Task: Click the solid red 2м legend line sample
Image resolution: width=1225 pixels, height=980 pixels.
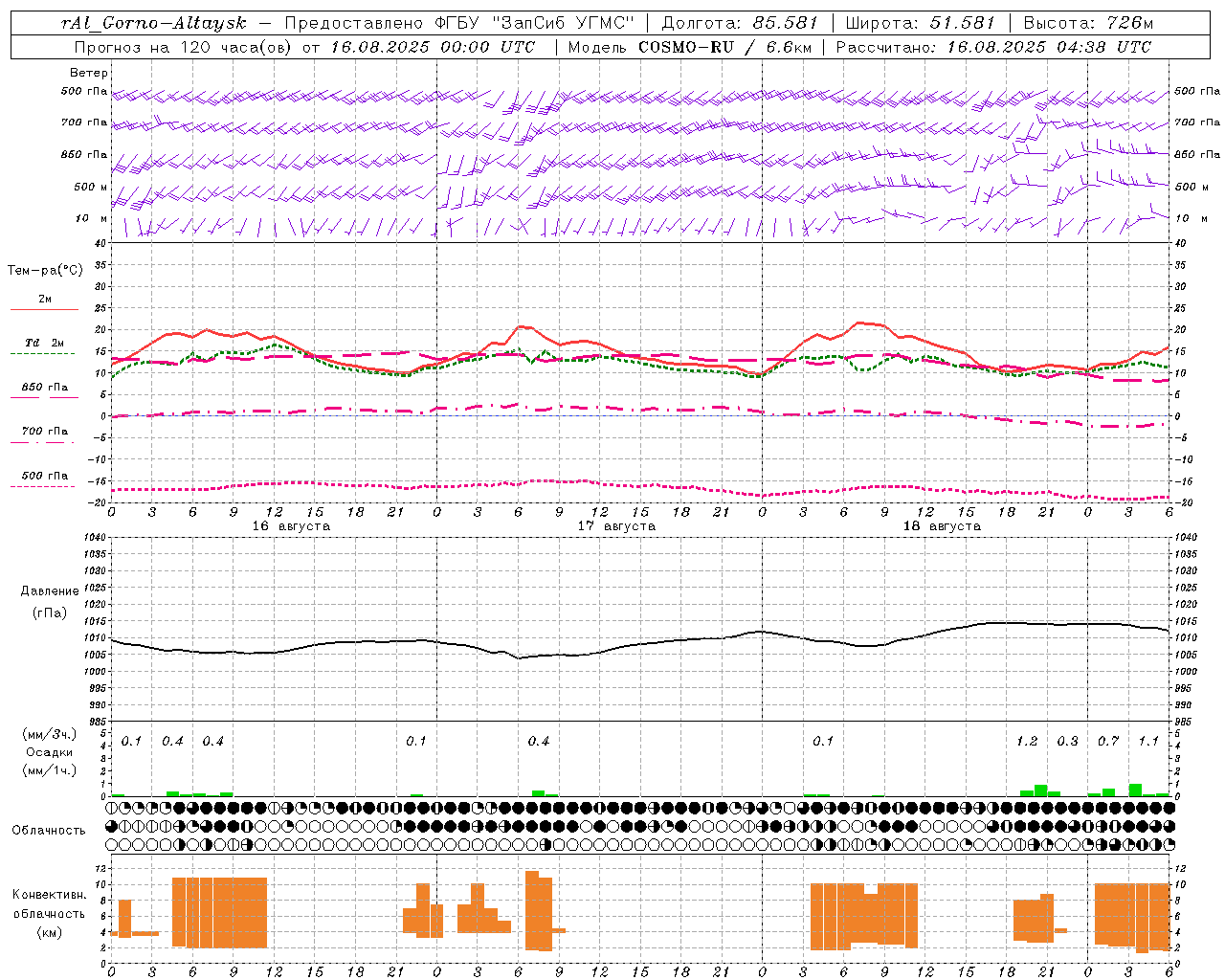Action: [44, 310]
